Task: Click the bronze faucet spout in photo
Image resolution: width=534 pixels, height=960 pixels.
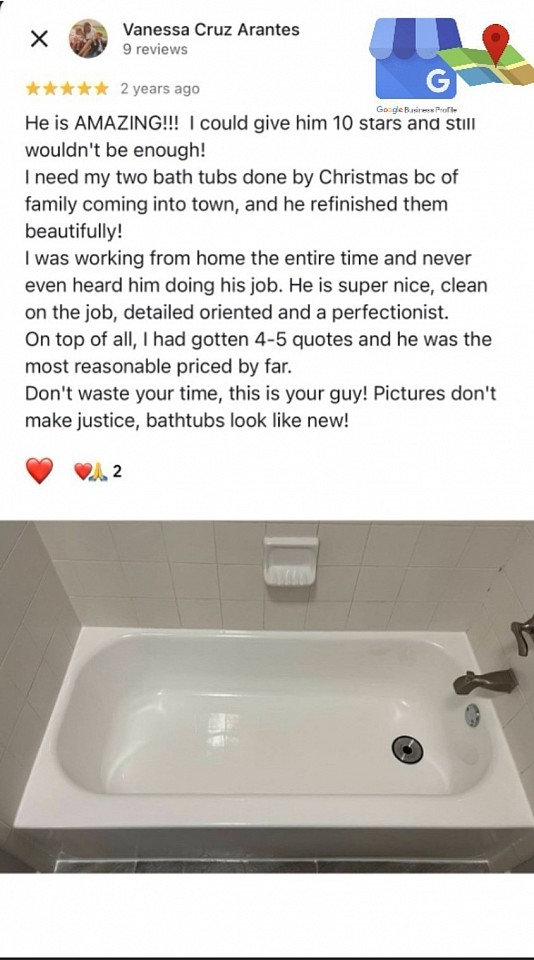Action: pos(485,681)
